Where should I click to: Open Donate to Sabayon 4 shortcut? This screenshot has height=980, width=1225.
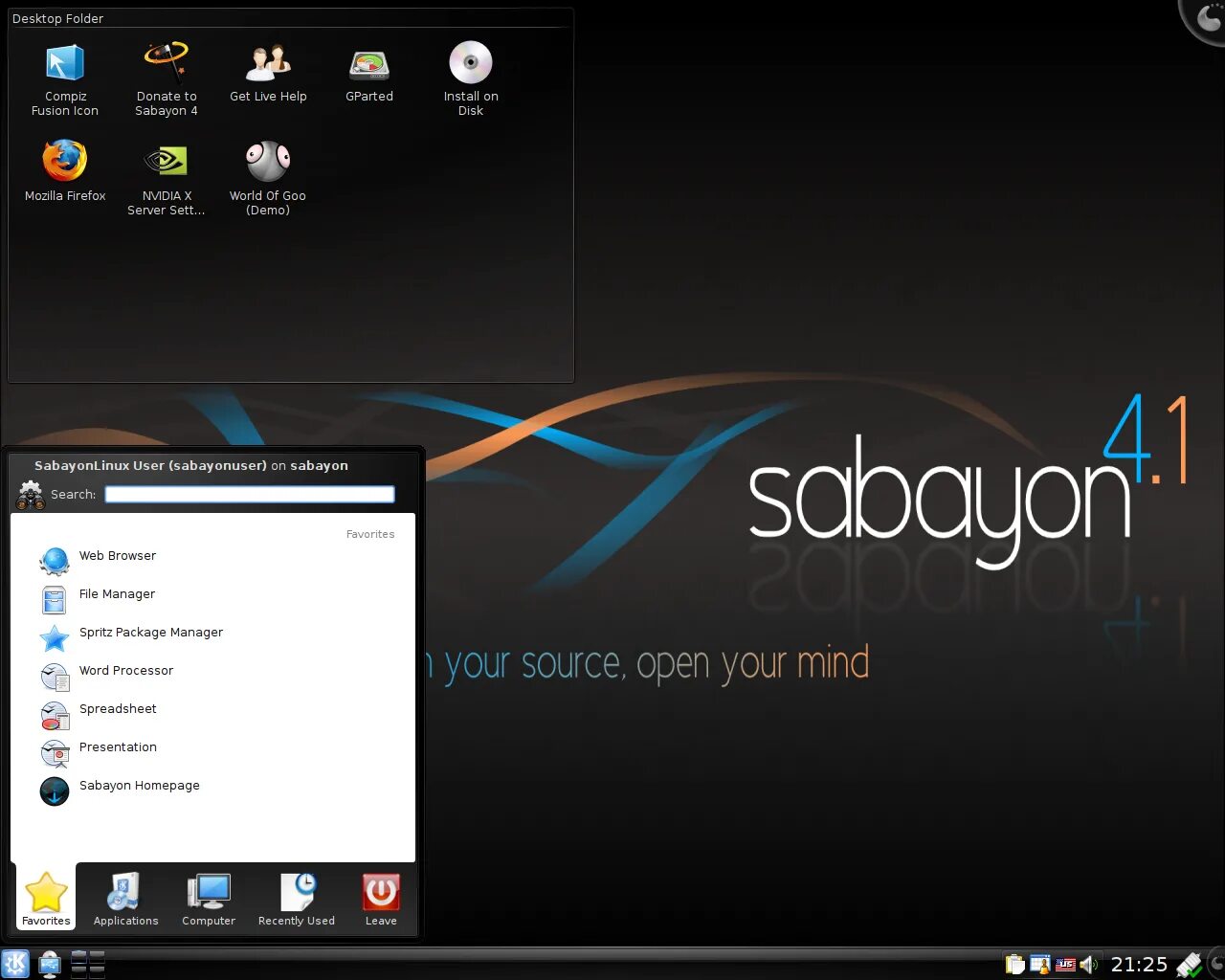[x=167, y=79]
